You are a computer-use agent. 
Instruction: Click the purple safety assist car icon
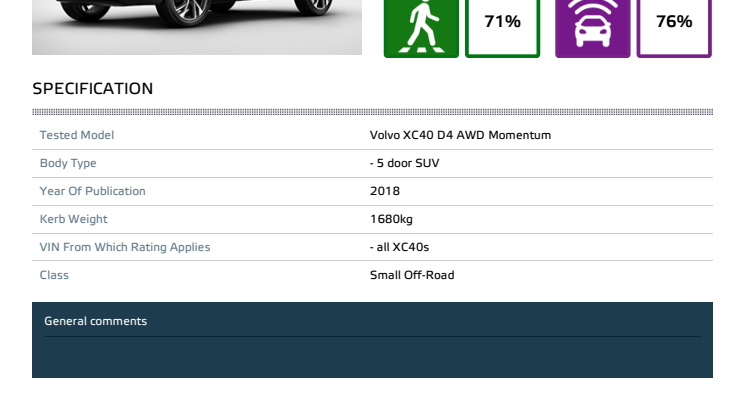592,29
